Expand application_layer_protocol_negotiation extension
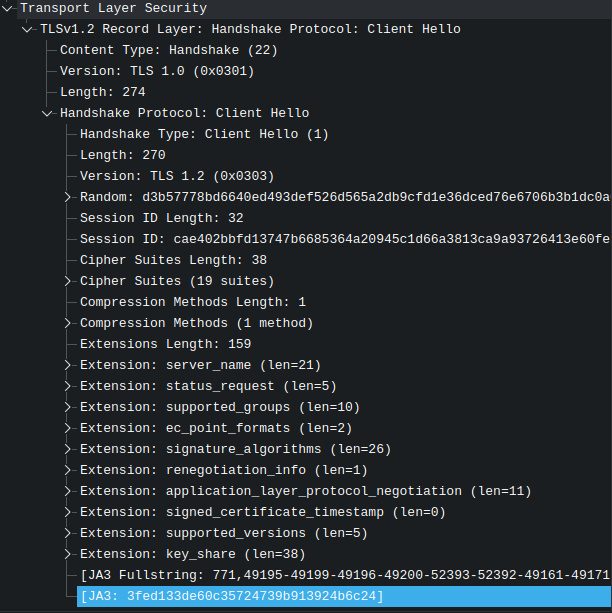 tap(67, 491)
